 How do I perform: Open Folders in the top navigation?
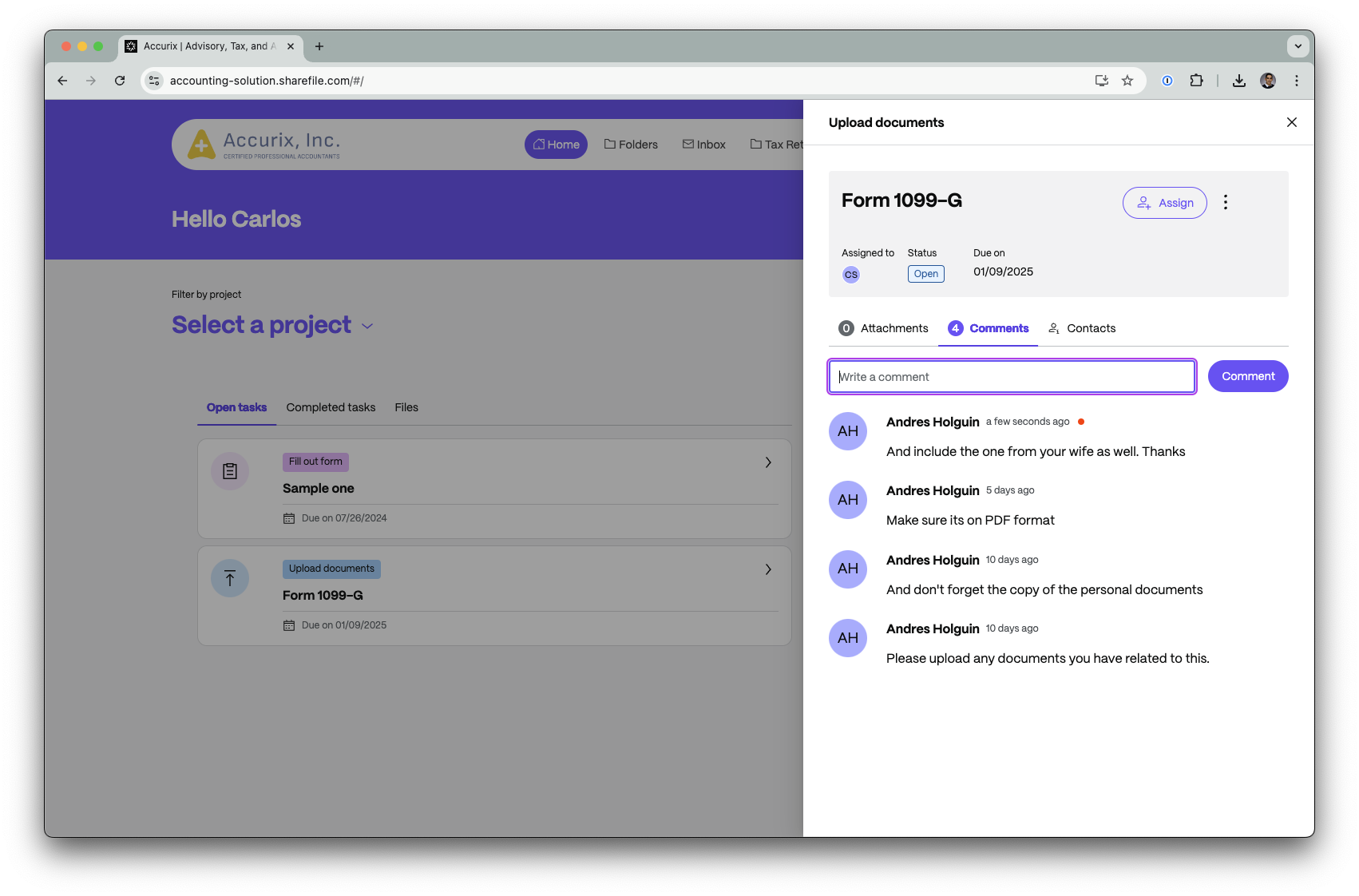[x=631, y=145]
